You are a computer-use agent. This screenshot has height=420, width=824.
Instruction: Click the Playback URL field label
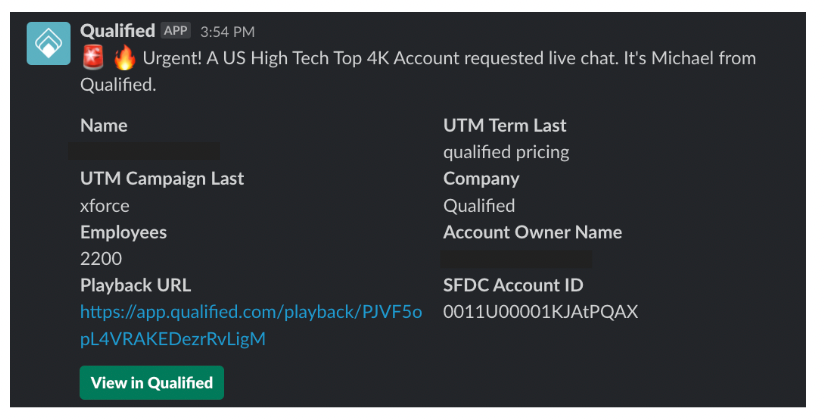[136, 285]
